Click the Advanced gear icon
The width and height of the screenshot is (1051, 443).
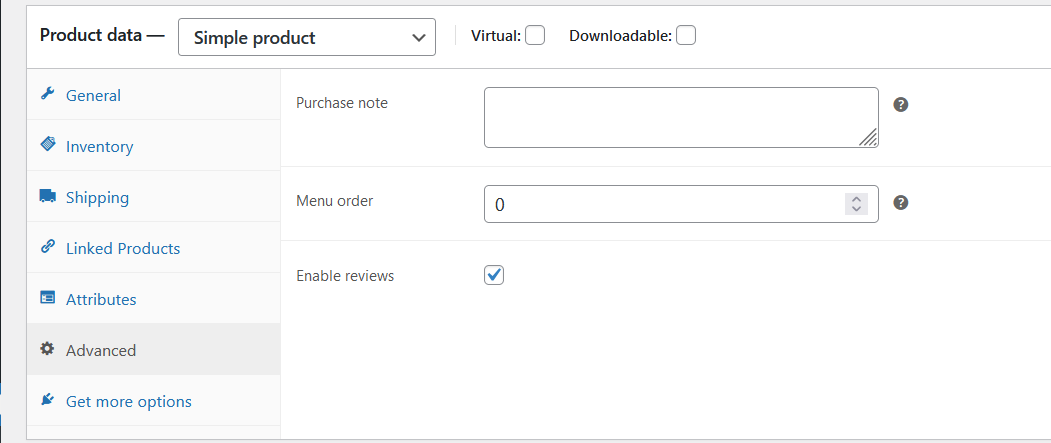(47, 350)
